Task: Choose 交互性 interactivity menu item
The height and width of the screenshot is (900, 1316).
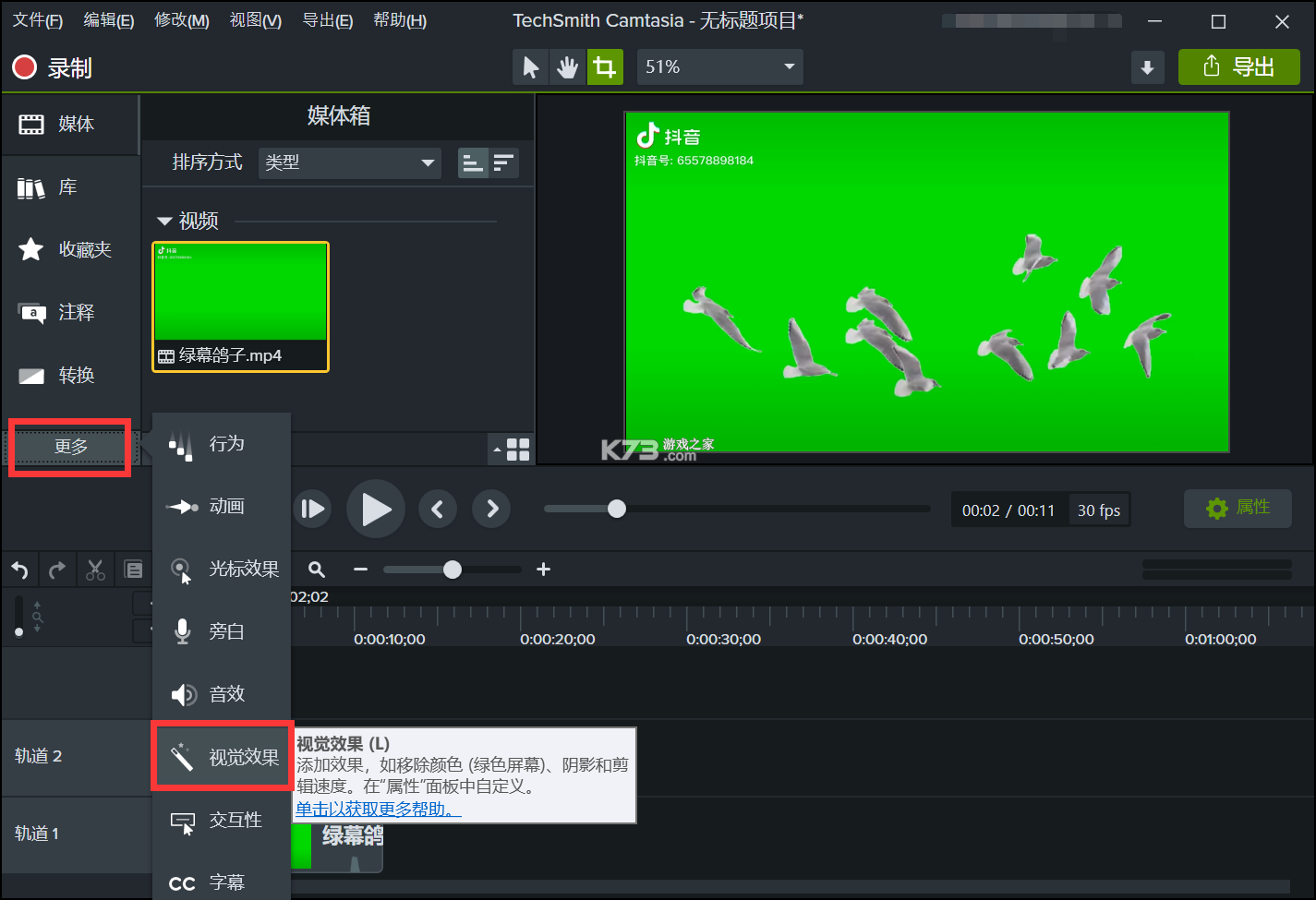Action: (x=222, y=820)
